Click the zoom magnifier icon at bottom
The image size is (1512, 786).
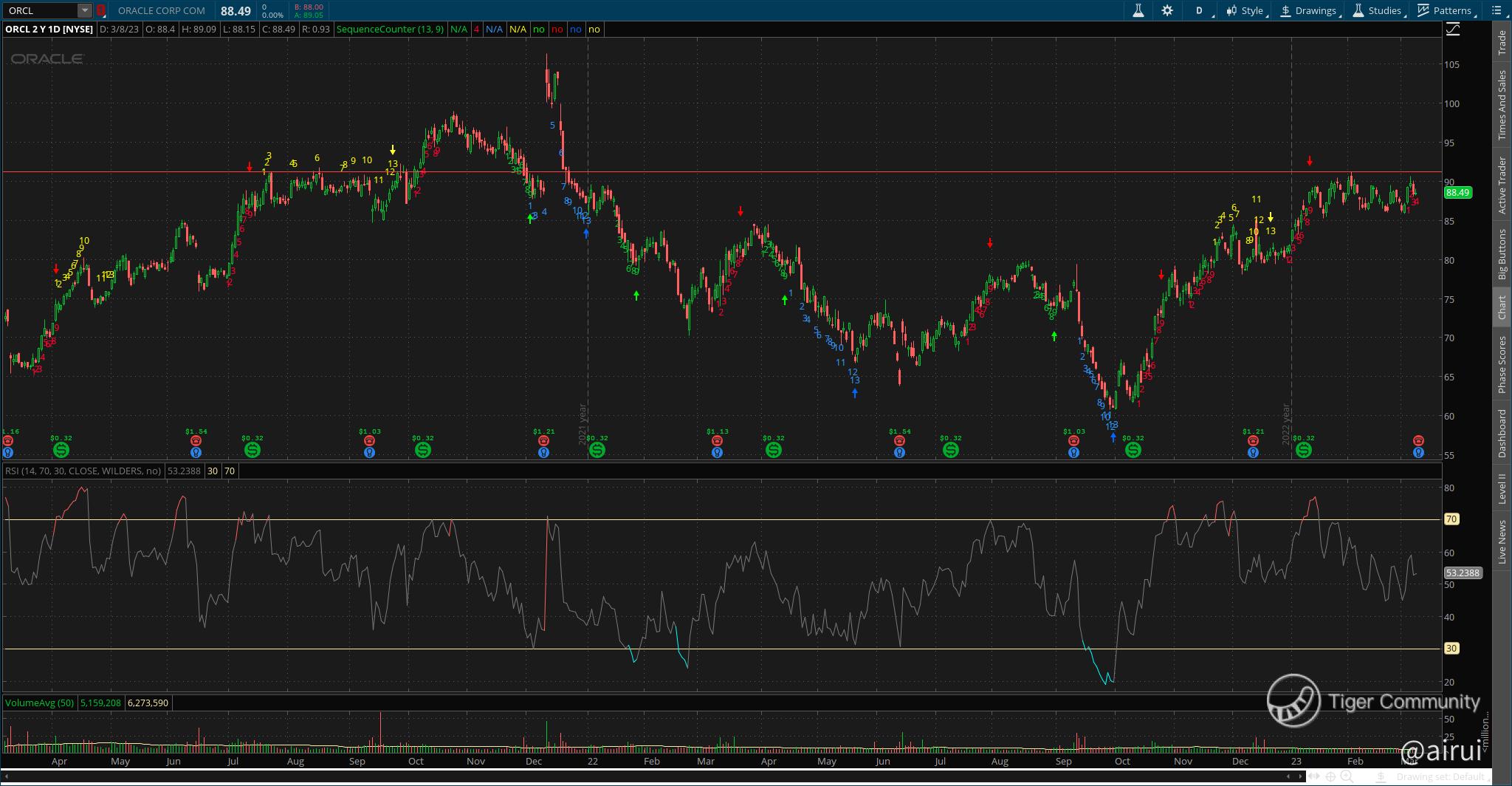point(1347,776)
